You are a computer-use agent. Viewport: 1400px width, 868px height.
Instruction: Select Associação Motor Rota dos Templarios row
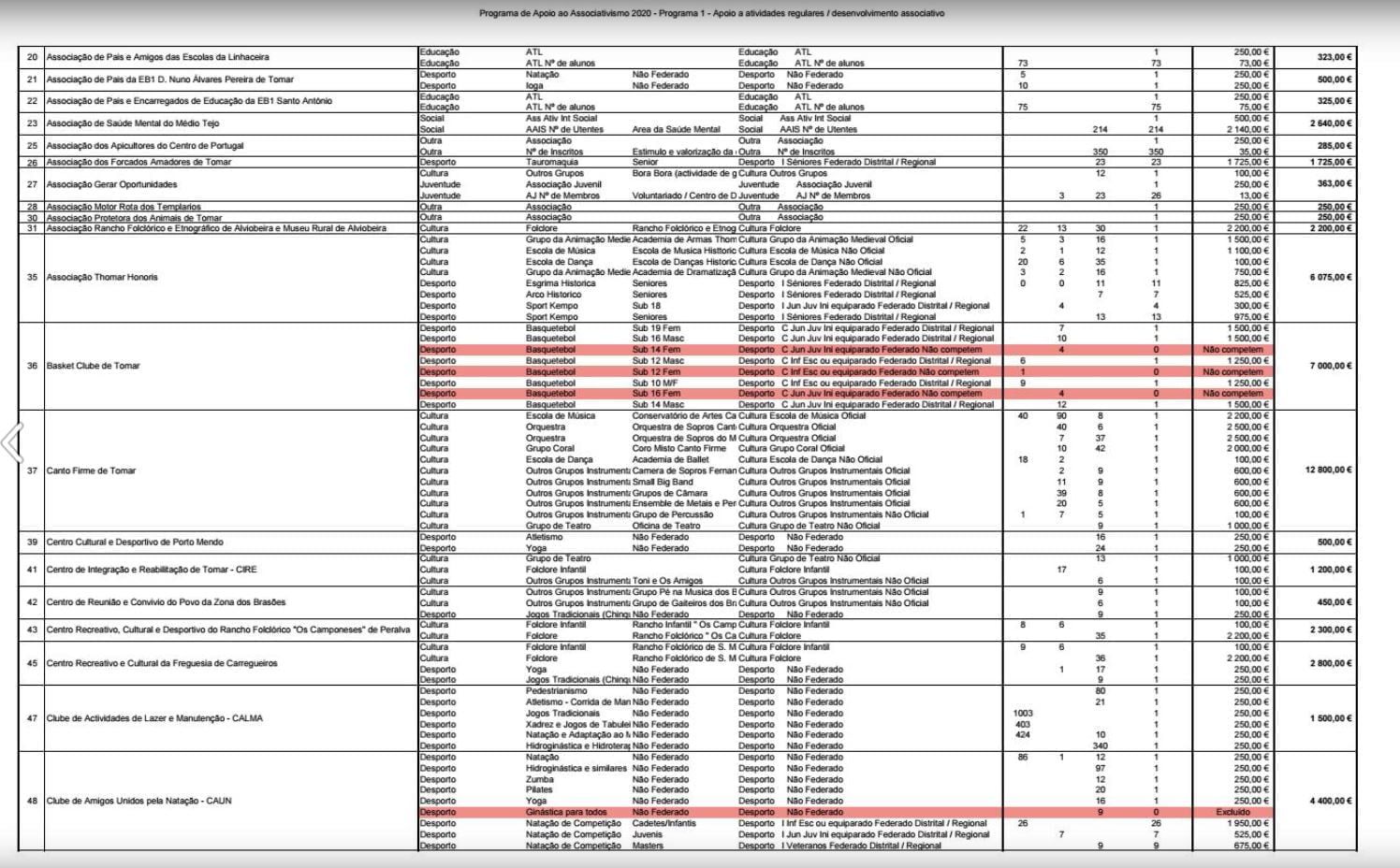point(124,207)
